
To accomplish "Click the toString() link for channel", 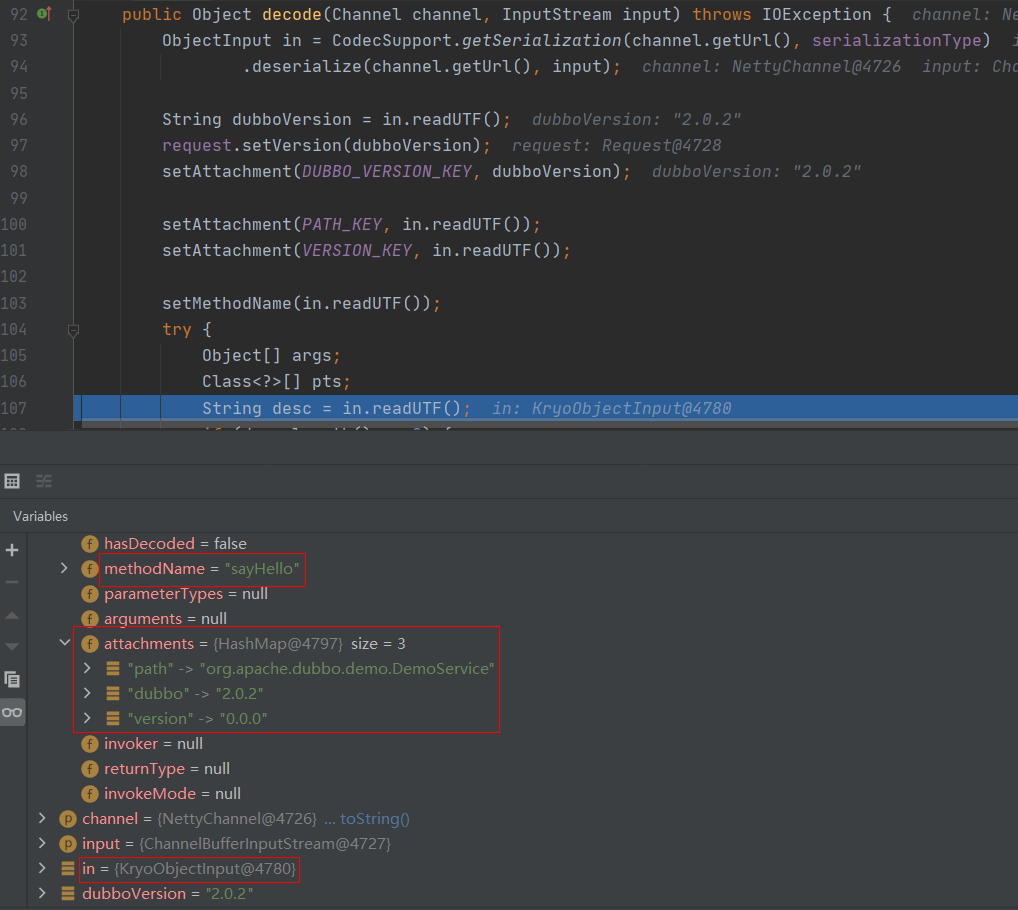I will click(x=374, y=818).
